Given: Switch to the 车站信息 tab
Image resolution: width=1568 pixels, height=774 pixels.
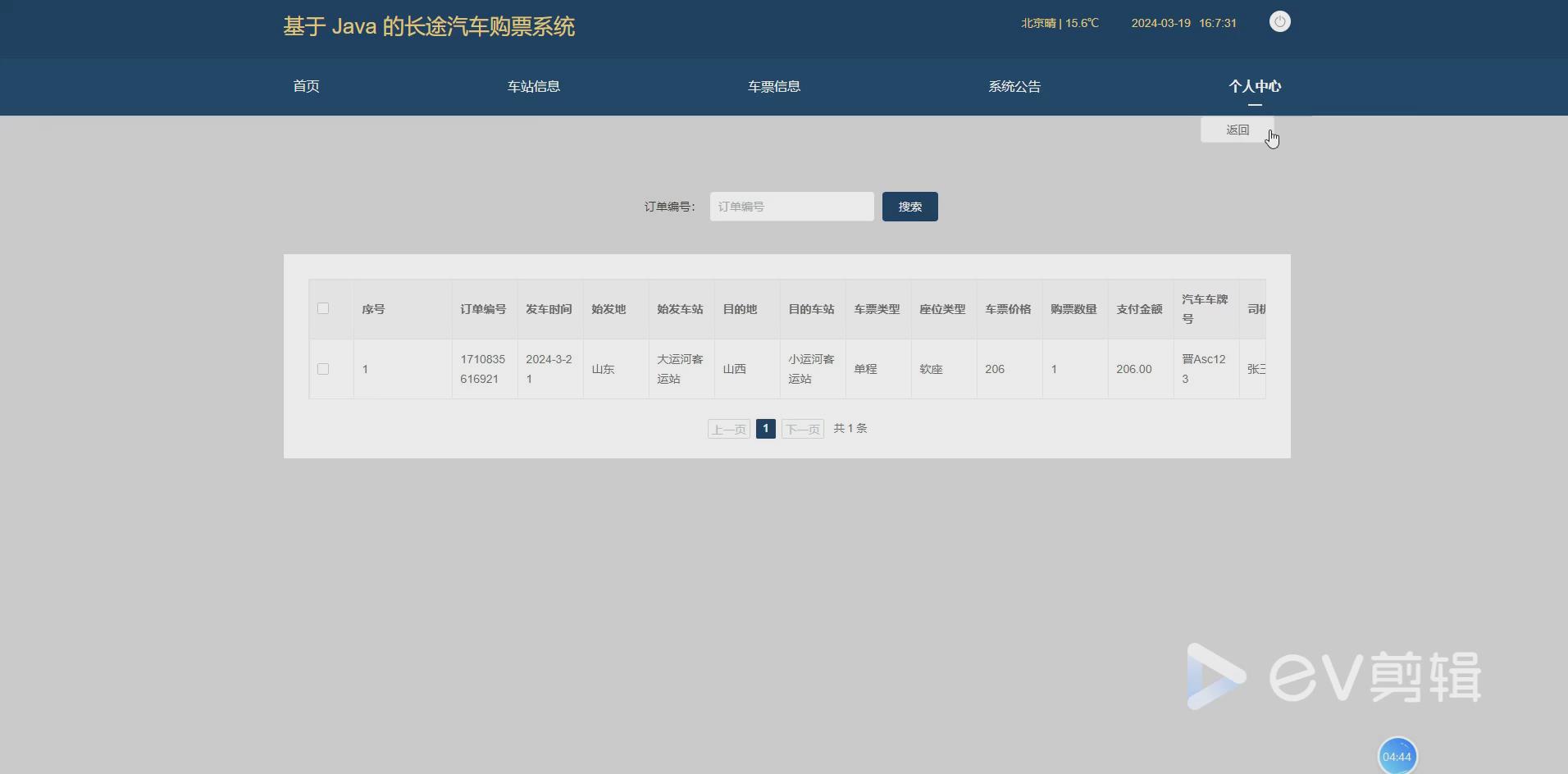Looking at the screenshot, I should pyautogui.click(x=533, y=86).
